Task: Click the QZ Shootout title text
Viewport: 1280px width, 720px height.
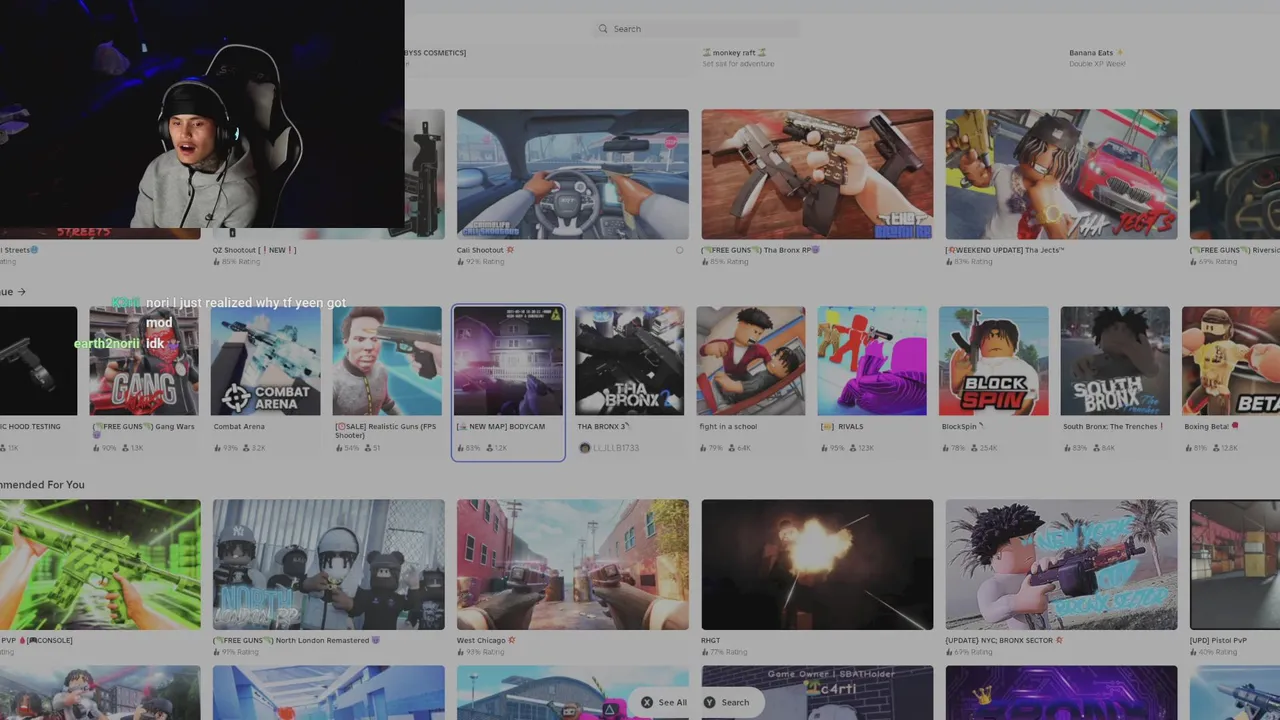Action: pos(255,250)
